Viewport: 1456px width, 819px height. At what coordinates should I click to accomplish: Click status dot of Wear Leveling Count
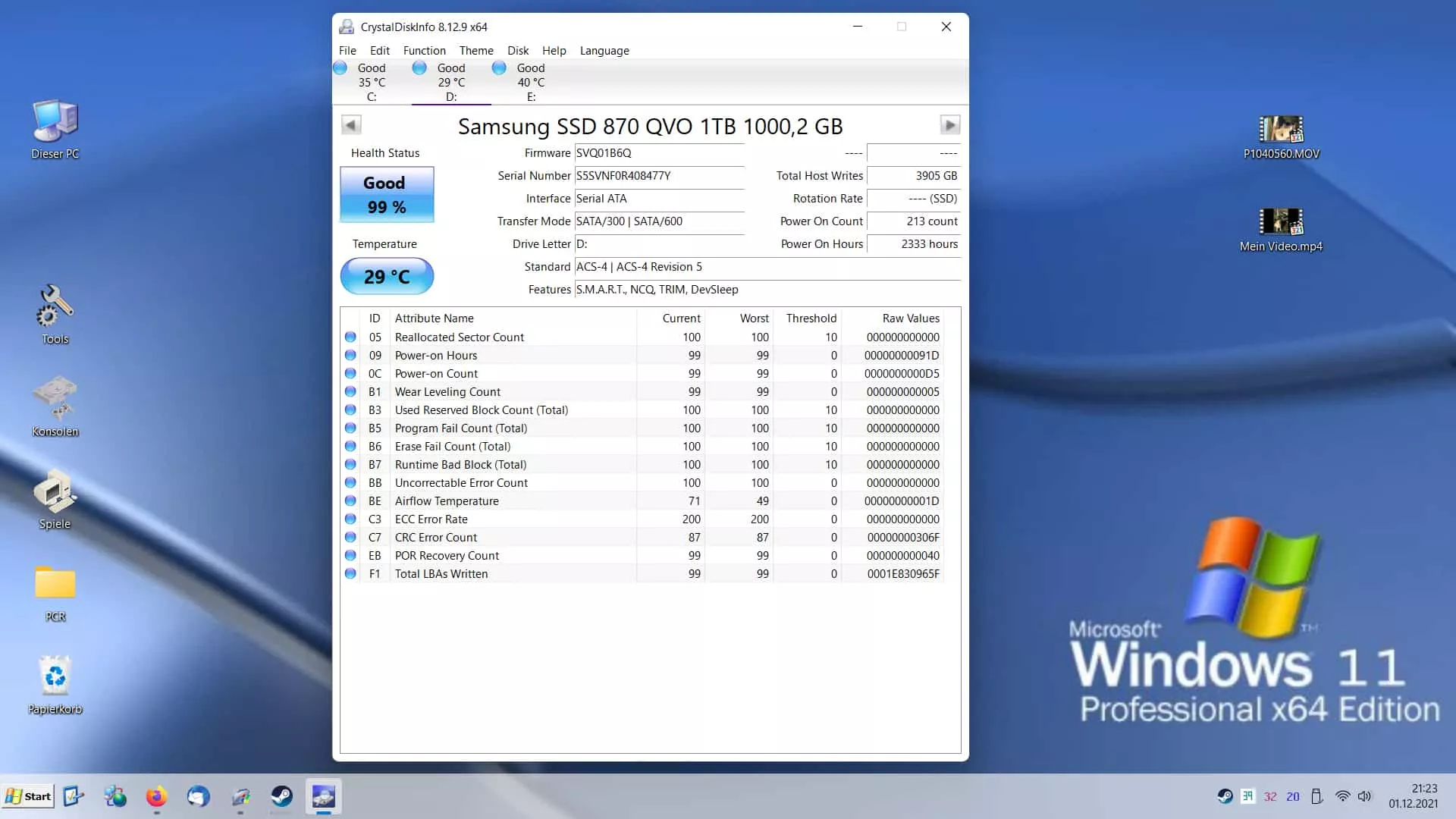pyautogui.click(x=350, y=391)
